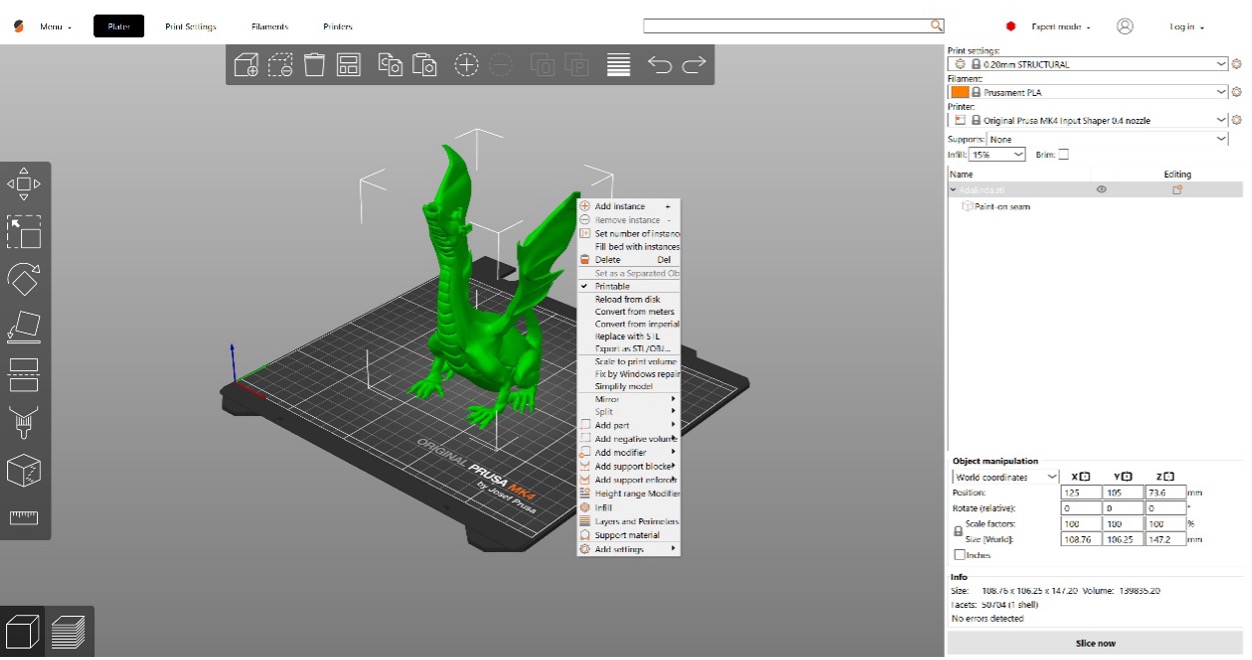Click the search magnifier icon

[937, 26]
